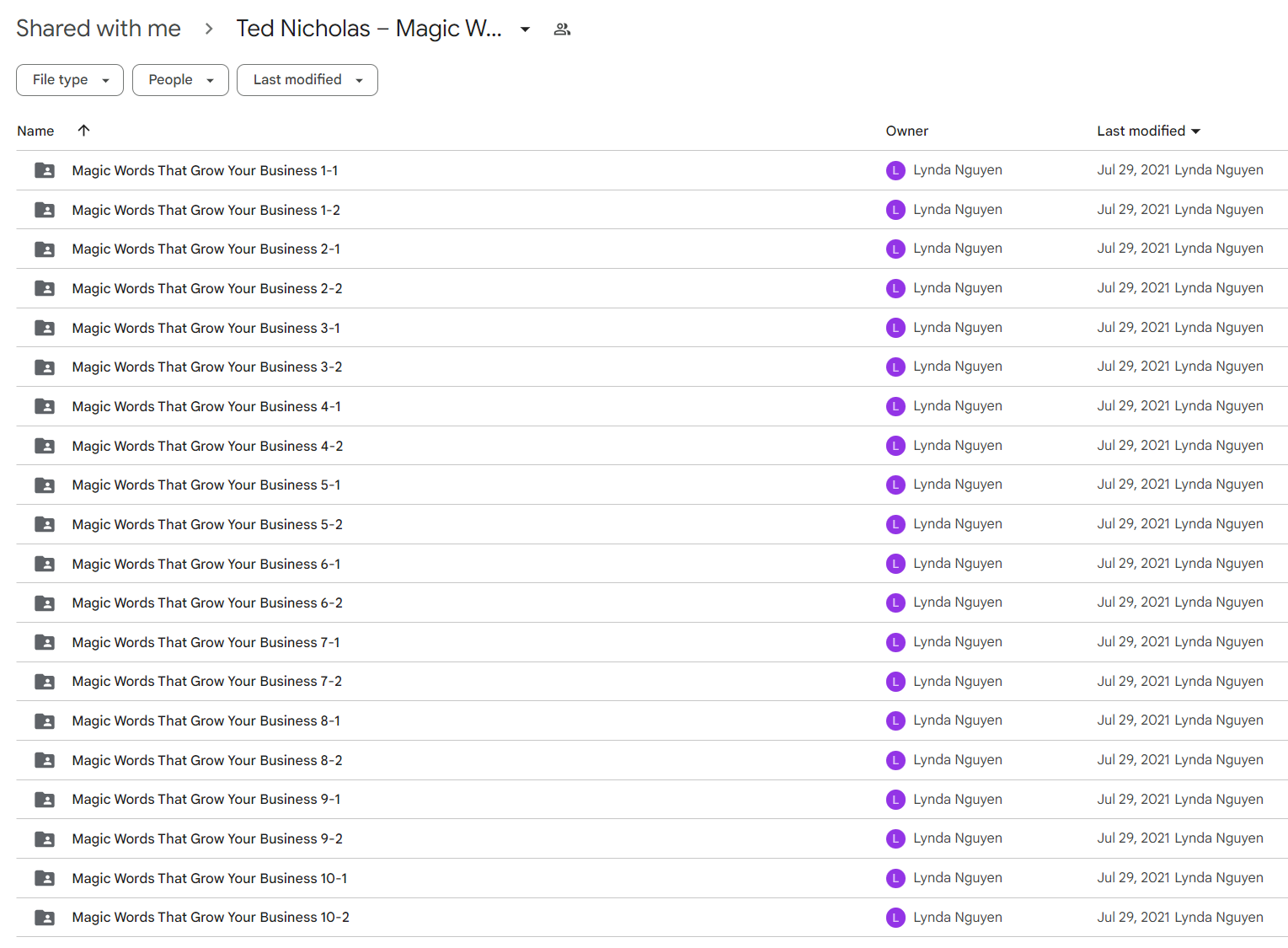Select Magic Words That Grow Your Business 2-1
The height and width of the screenshot is (948, 1288).
click(206, 249)
